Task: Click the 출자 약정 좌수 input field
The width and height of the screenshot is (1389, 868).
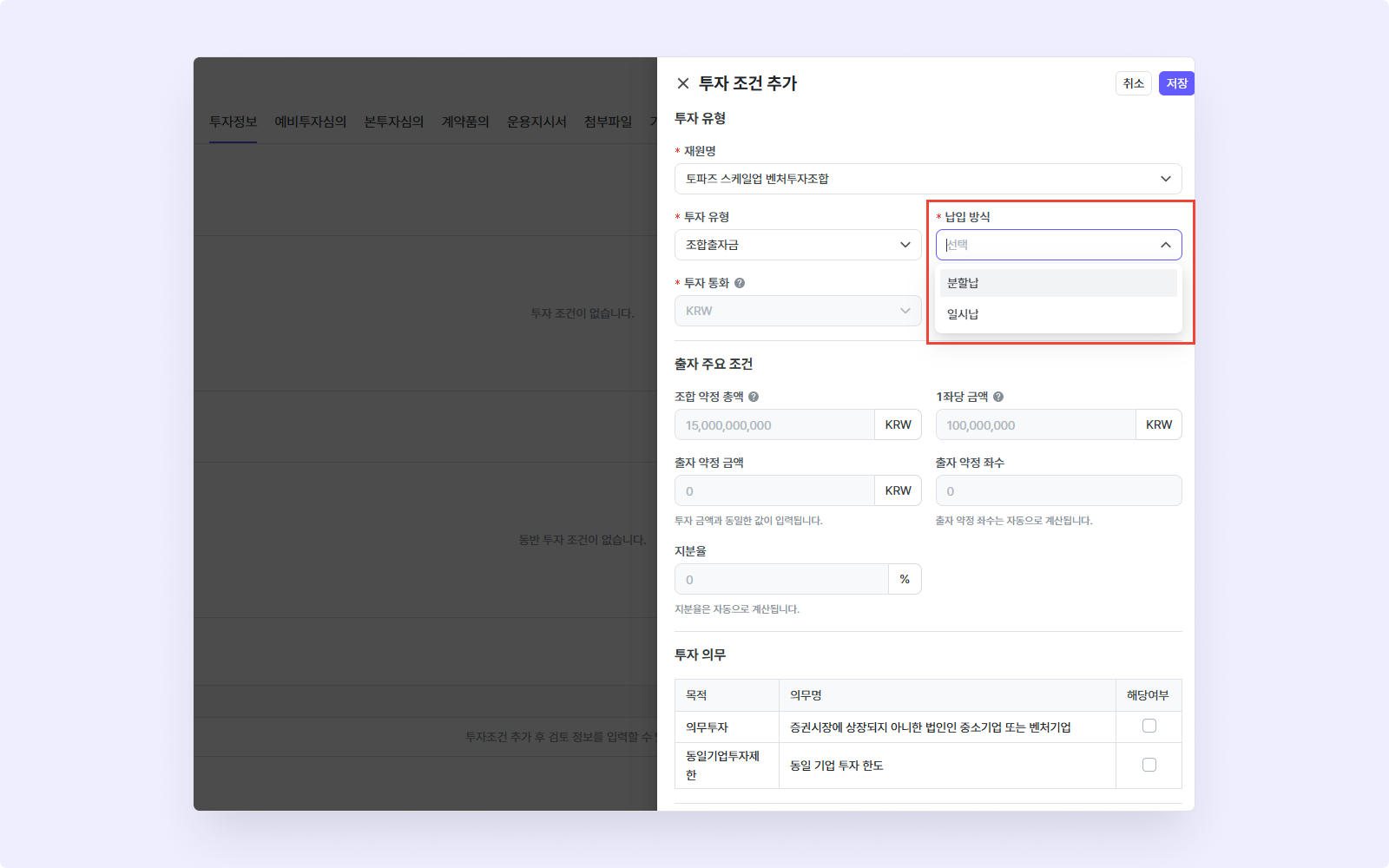Action: click(x=1058, y=490)
